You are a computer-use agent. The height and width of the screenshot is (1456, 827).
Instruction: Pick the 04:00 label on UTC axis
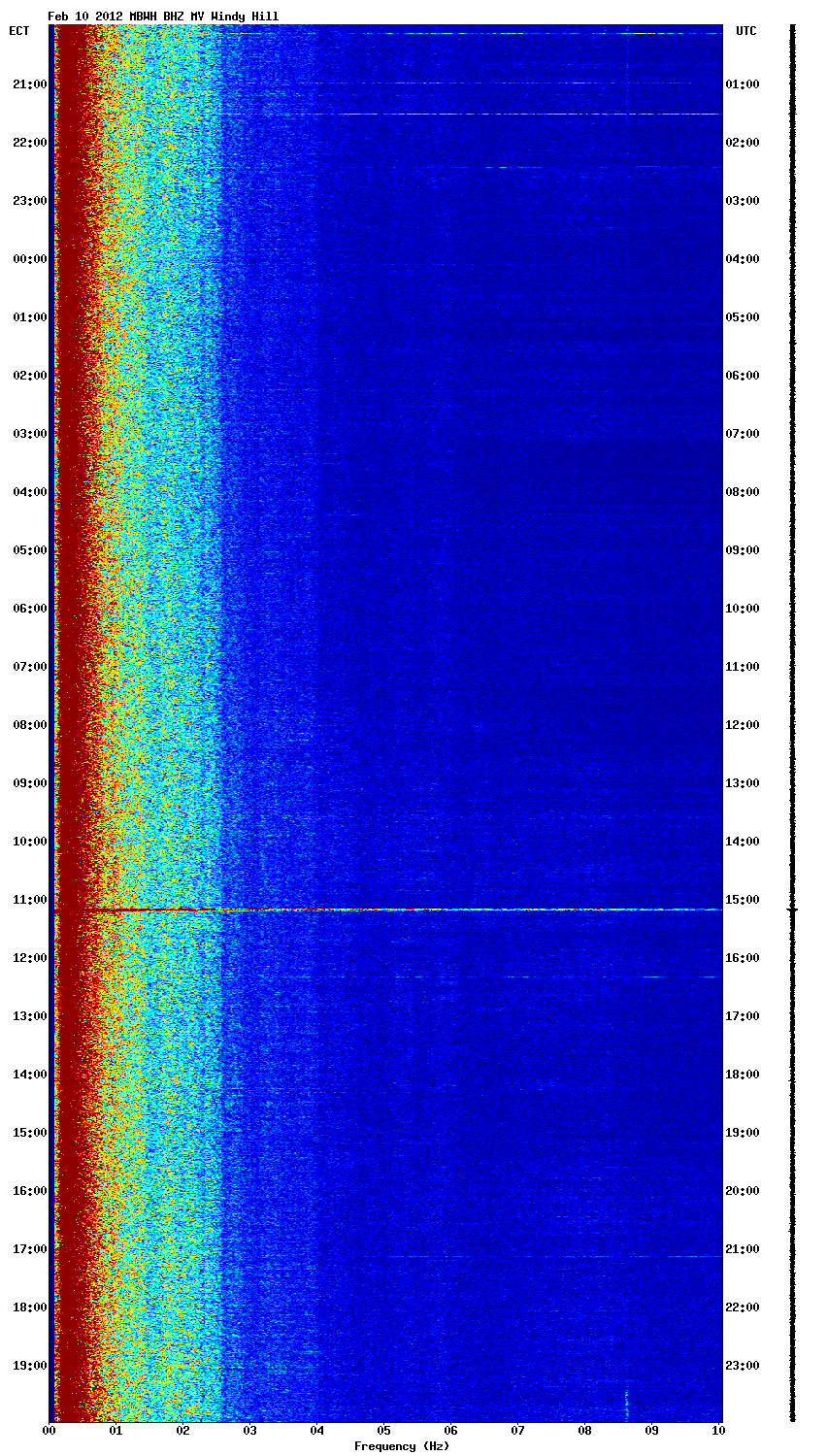click(743, 259)
